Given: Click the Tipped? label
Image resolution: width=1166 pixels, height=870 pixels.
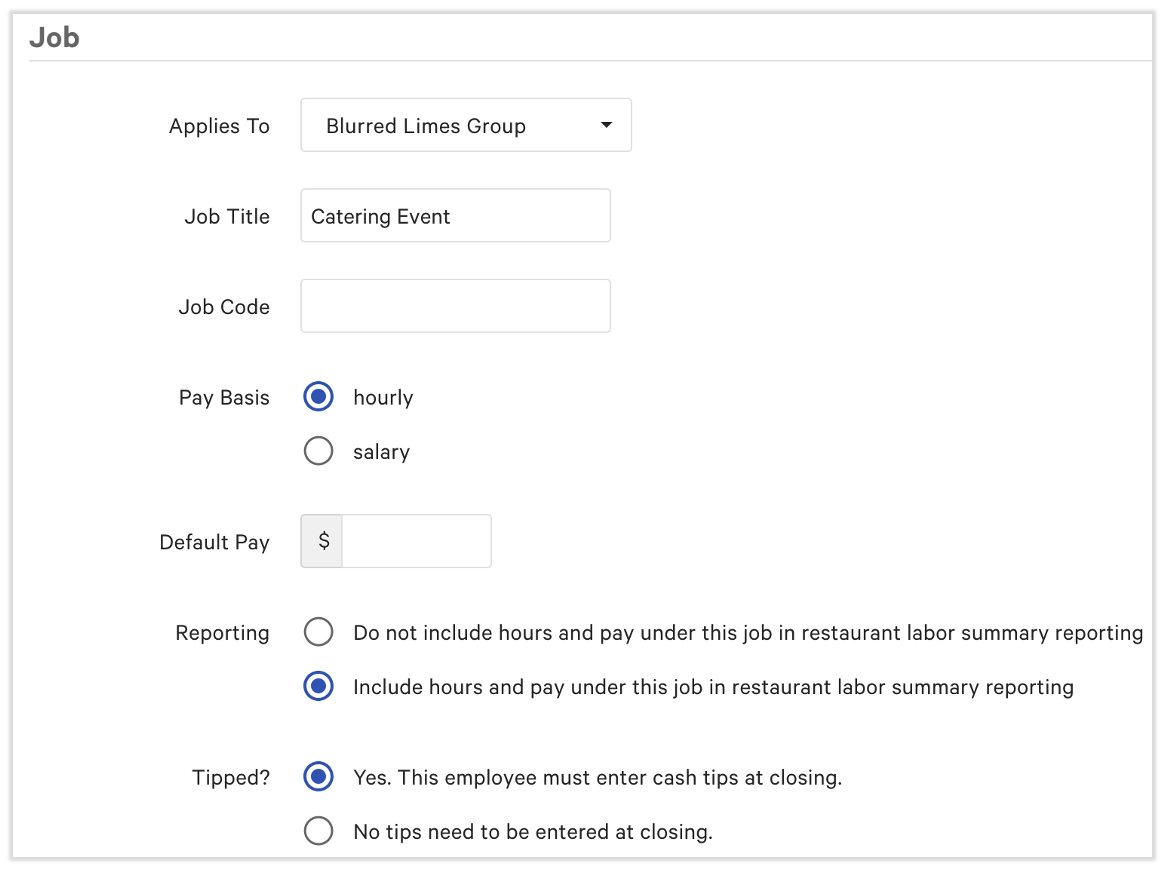Looking at the screenshot, I should pyautogui.click(x=231, y=777).
